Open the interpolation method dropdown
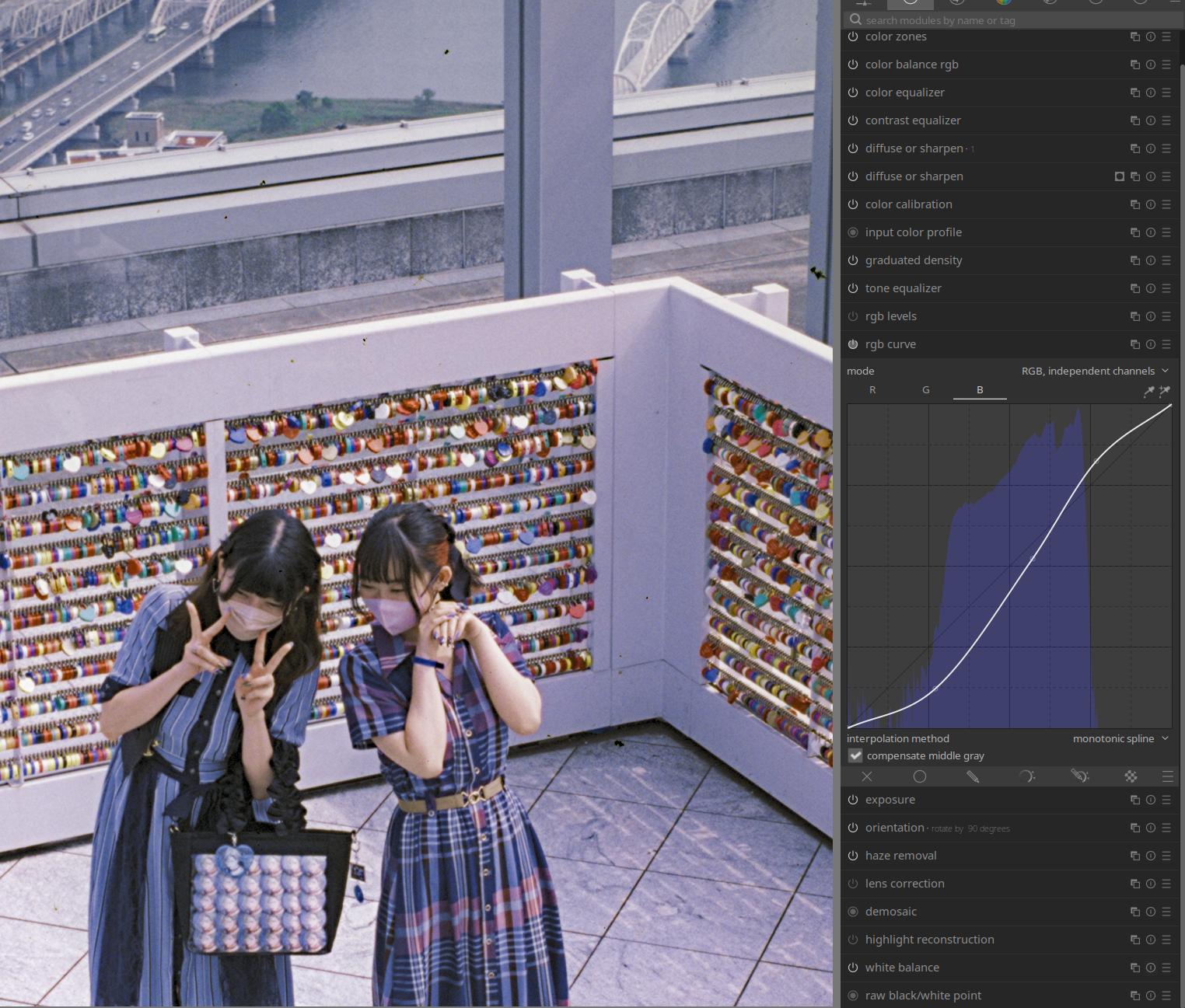Screen dimensions: 1185x1008 (x=1120, y=738)
